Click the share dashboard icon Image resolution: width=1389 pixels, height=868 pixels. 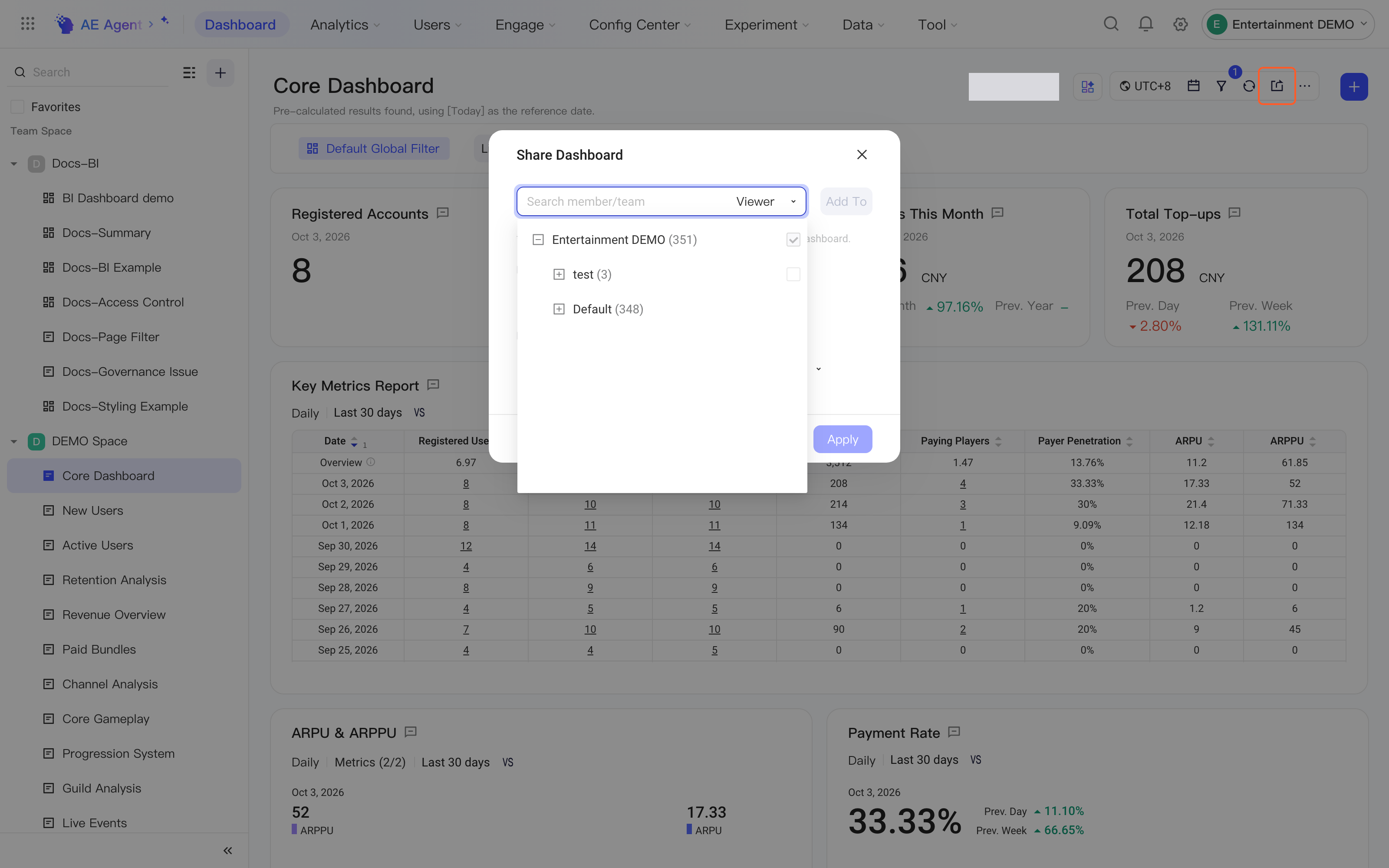pos(1277,86)
